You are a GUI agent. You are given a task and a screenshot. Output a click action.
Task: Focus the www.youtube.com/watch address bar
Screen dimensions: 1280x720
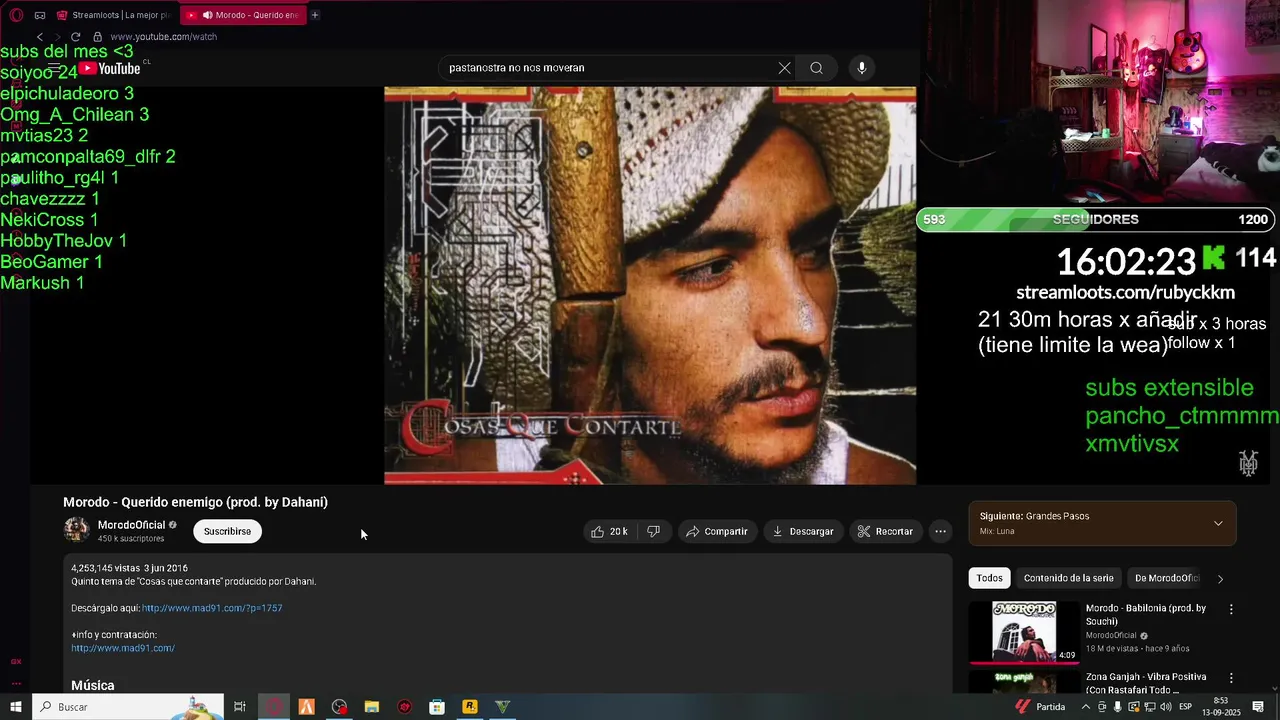(x=164, y=37)
